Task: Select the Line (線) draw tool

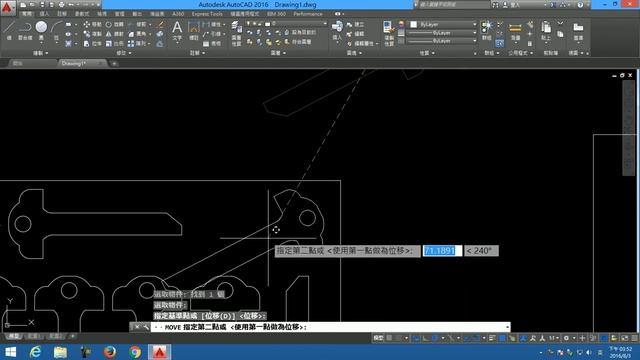Action: [x=9, y=30]
